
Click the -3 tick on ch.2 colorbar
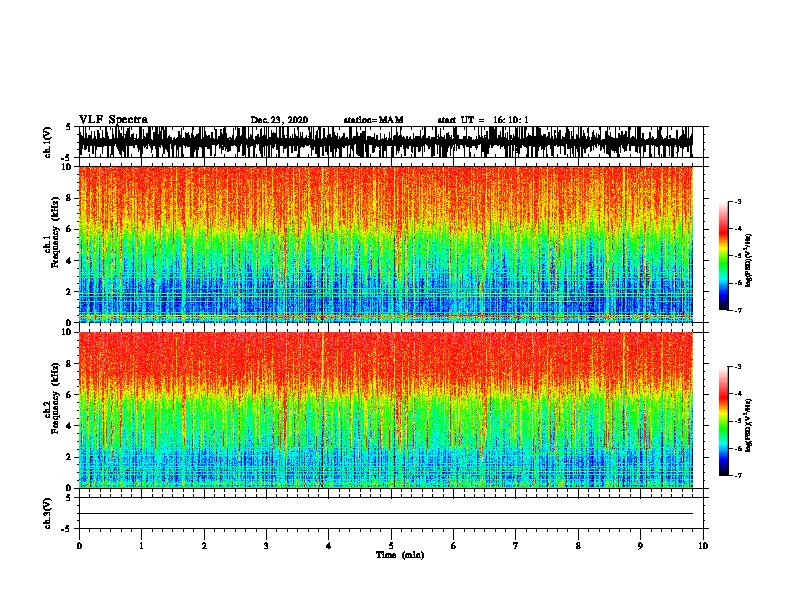pos(737,367)
